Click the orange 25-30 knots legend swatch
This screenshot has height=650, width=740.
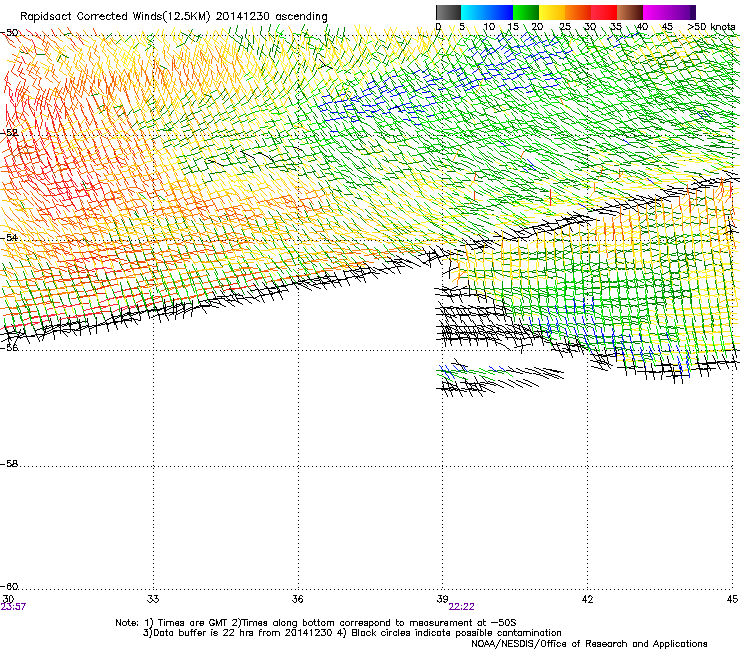(x=578, y=12)
